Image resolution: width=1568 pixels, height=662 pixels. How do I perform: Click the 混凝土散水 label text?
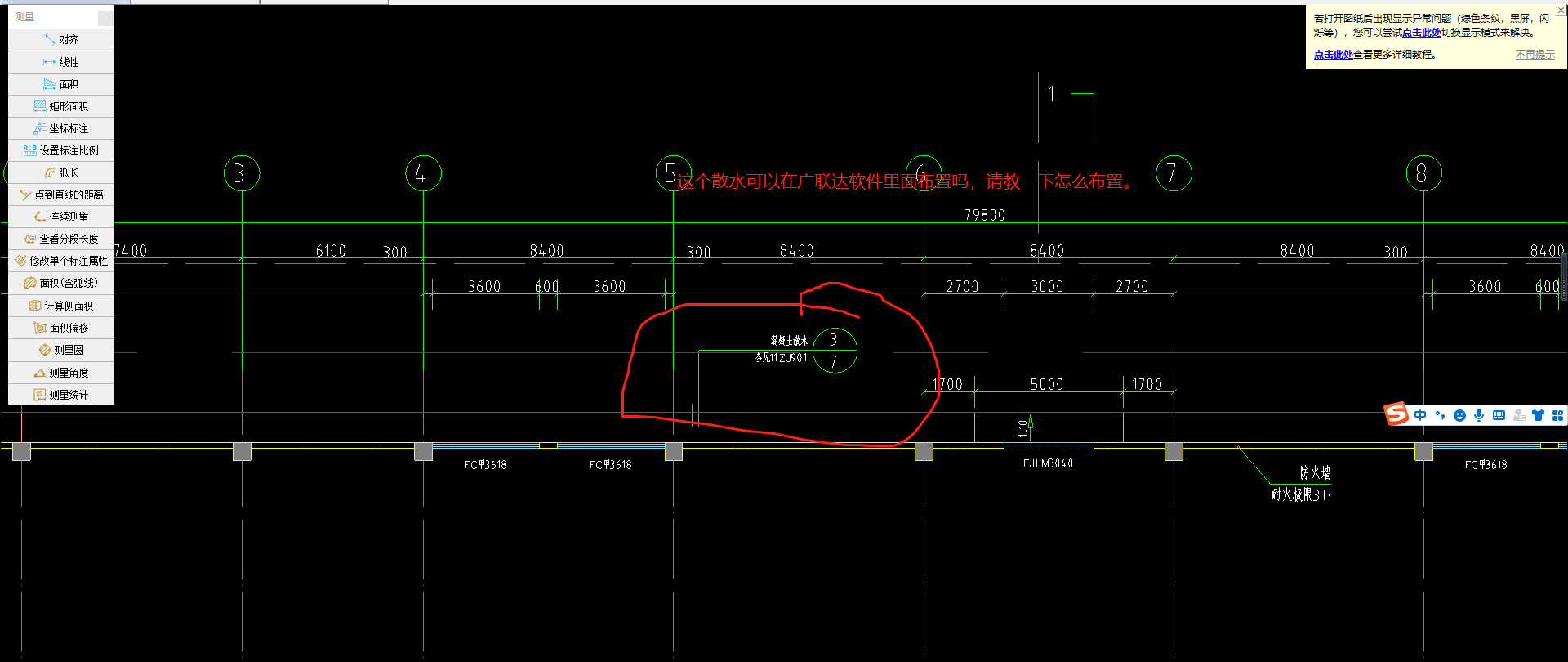789,341
